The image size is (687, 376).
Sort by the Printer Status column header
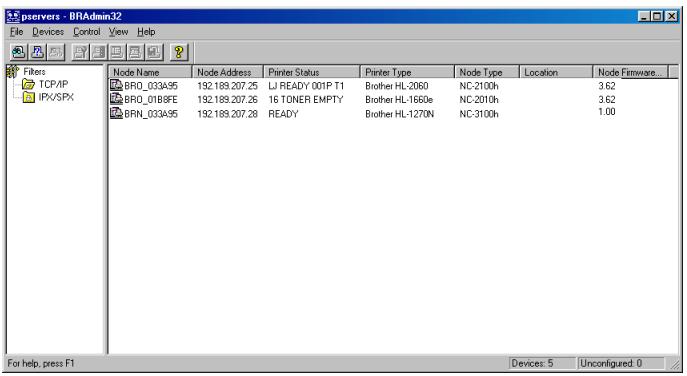pyautogui.click(x=312, y=72)
